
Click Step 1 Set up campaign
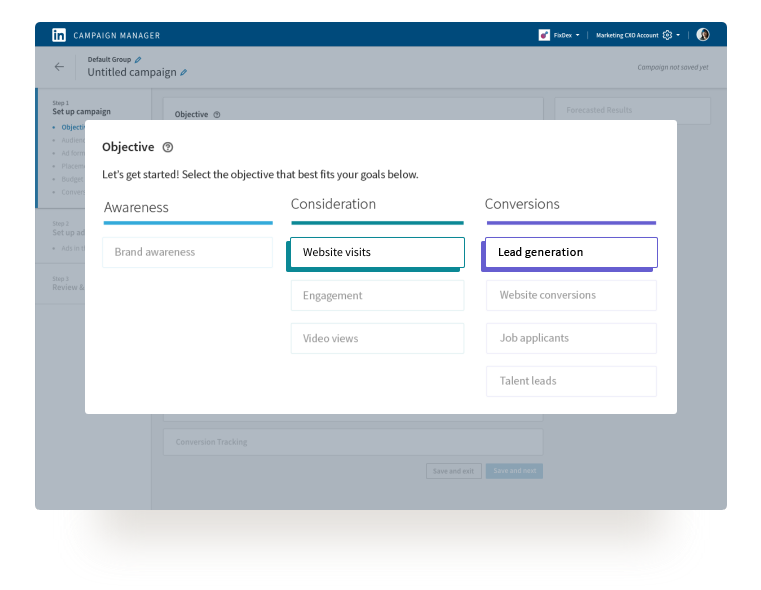coord(82,111)
